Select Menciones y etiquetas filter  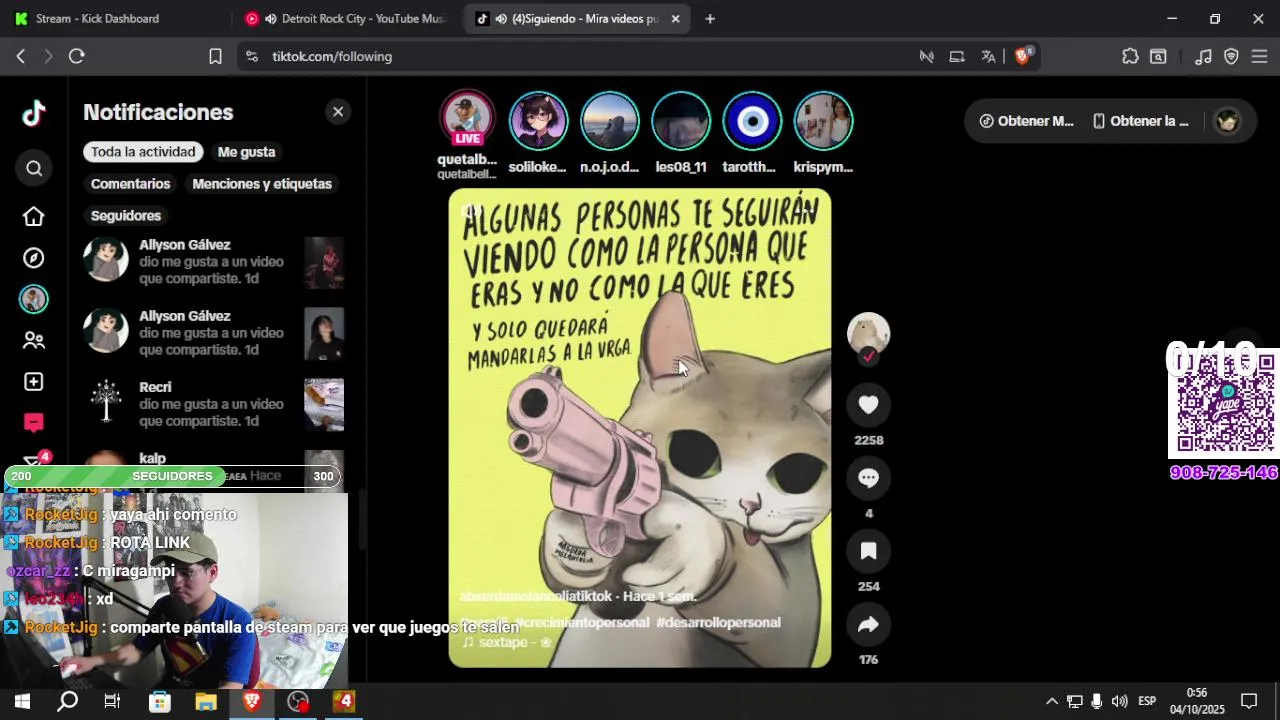pos(262,184)
